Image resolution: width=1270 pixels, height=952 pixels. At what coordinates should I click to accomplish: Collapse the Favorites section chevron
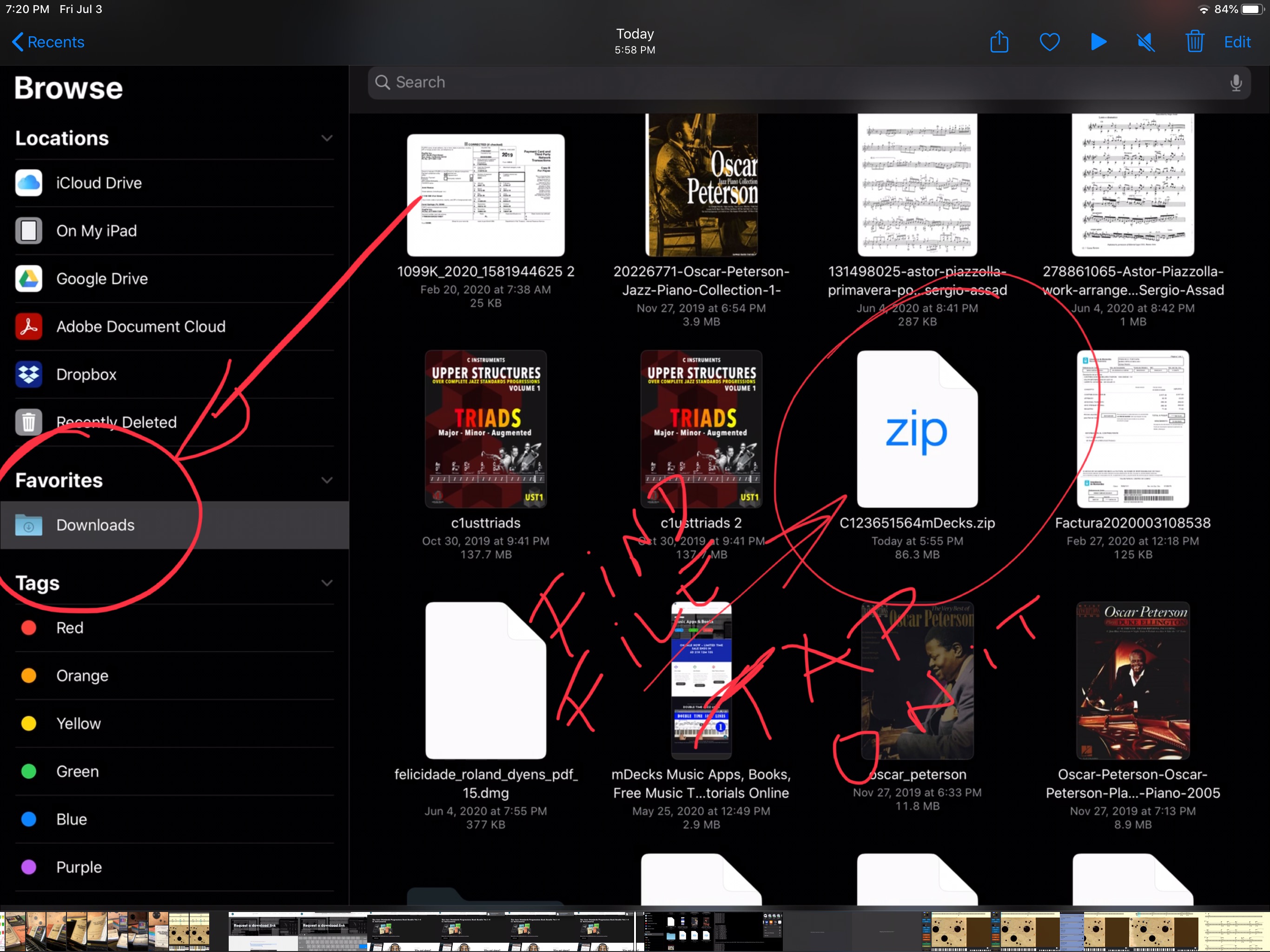tap(327, 480)
